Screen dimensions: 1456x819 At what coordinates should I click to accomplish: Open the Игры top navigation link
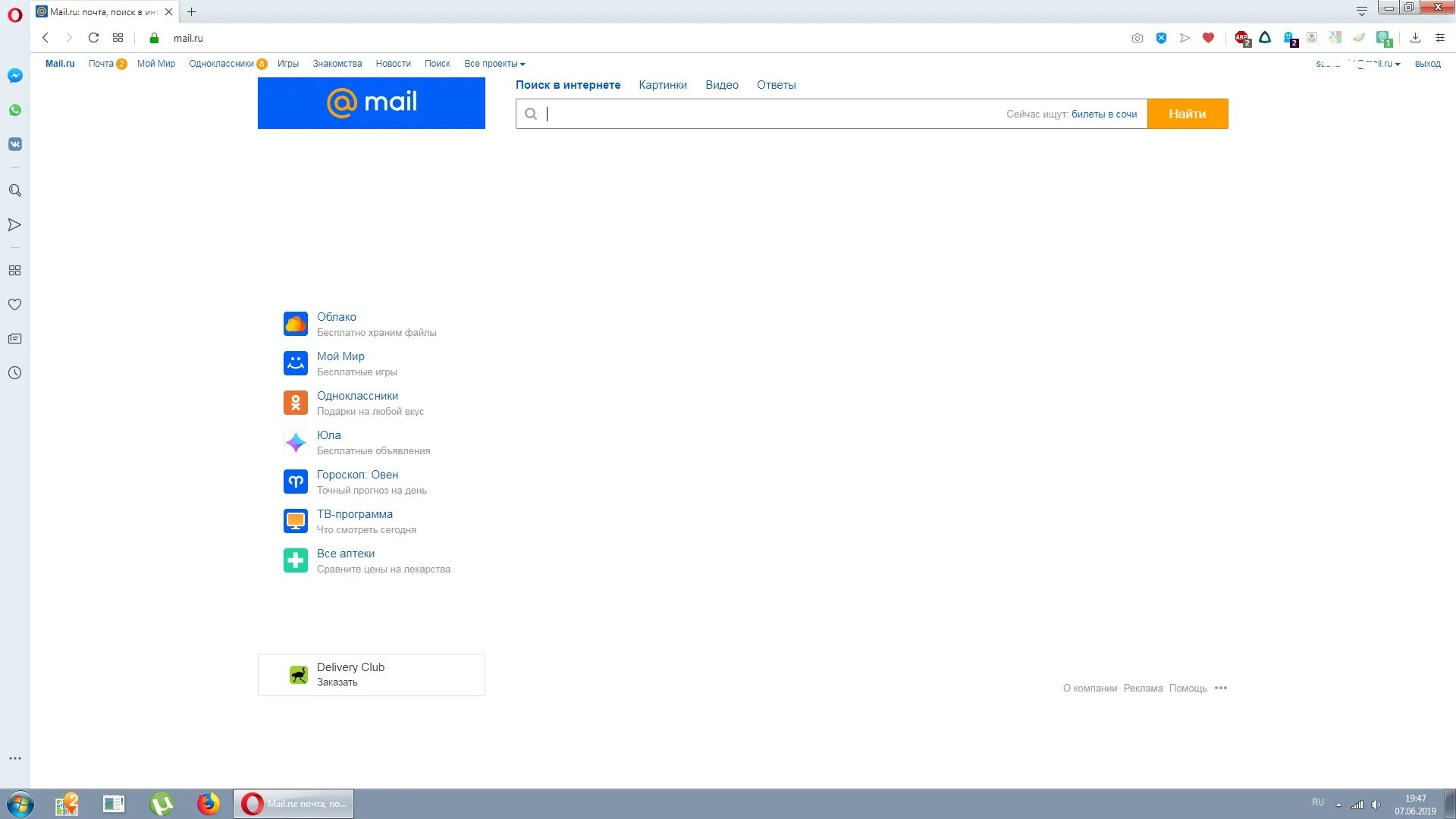(x=288, y=64)
